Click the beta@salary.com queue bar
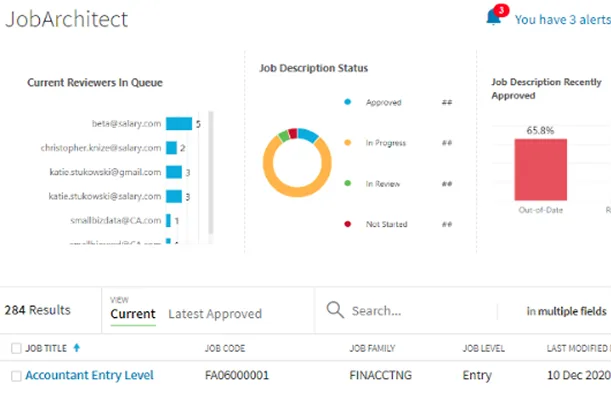 point(179,123)
